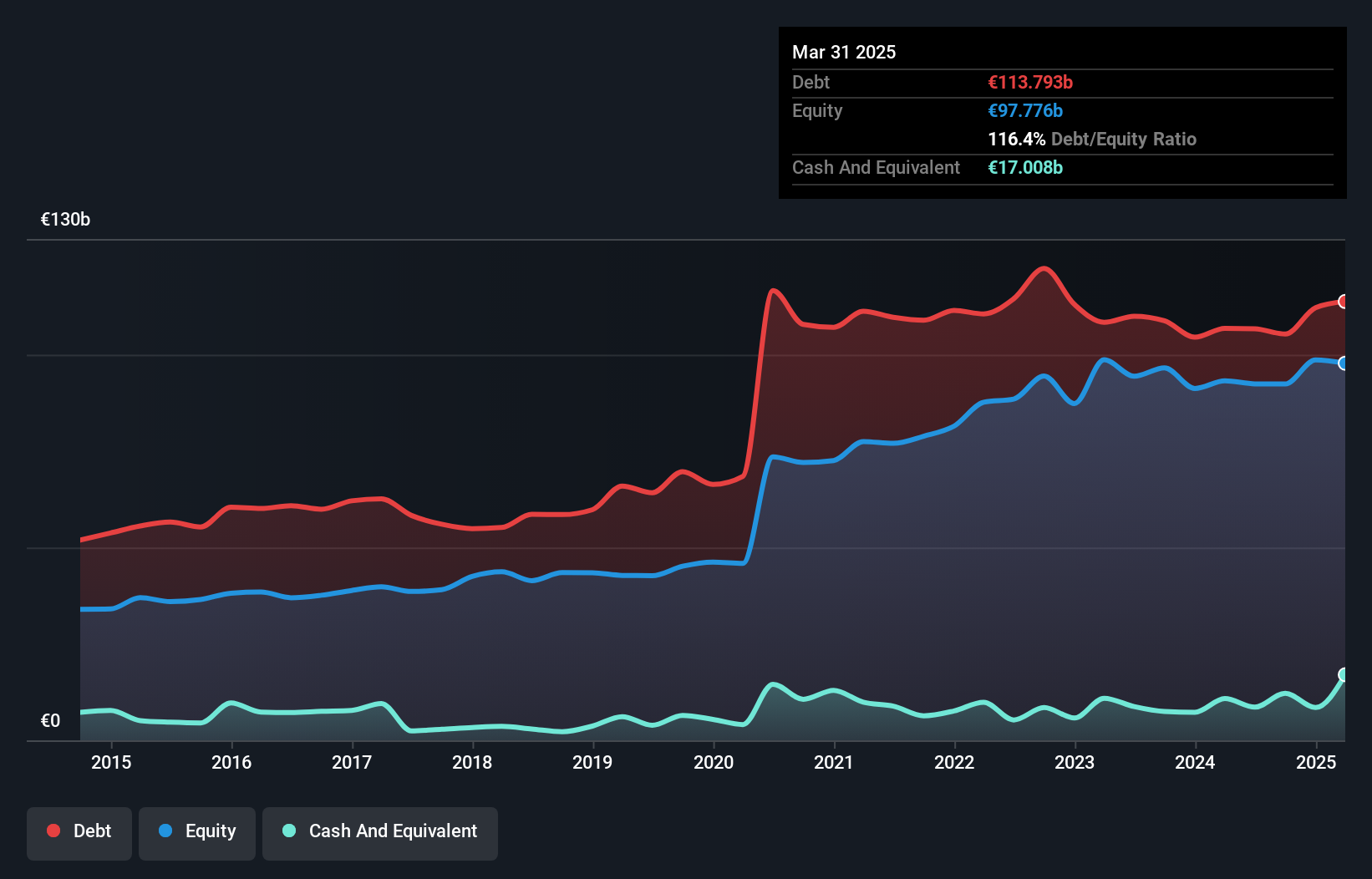Image resolution: width=1372 pixels, height=879 pixels.
Task: Toggle the Cash And Equivalent legend button
Action: [x=380, y=833]
